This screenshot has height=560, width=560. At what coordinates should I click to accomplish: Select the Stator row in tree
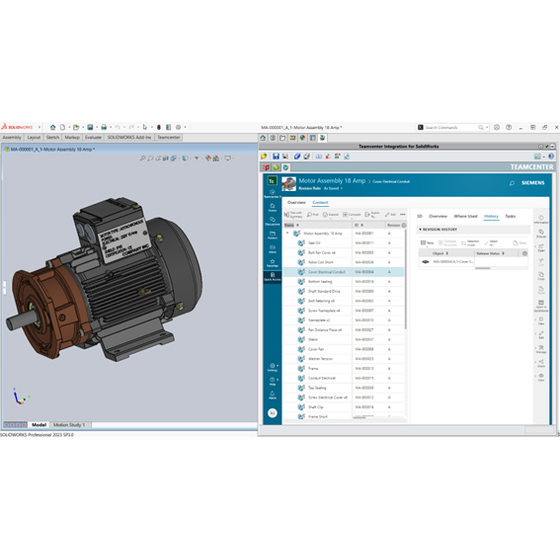tap(344, 340)
